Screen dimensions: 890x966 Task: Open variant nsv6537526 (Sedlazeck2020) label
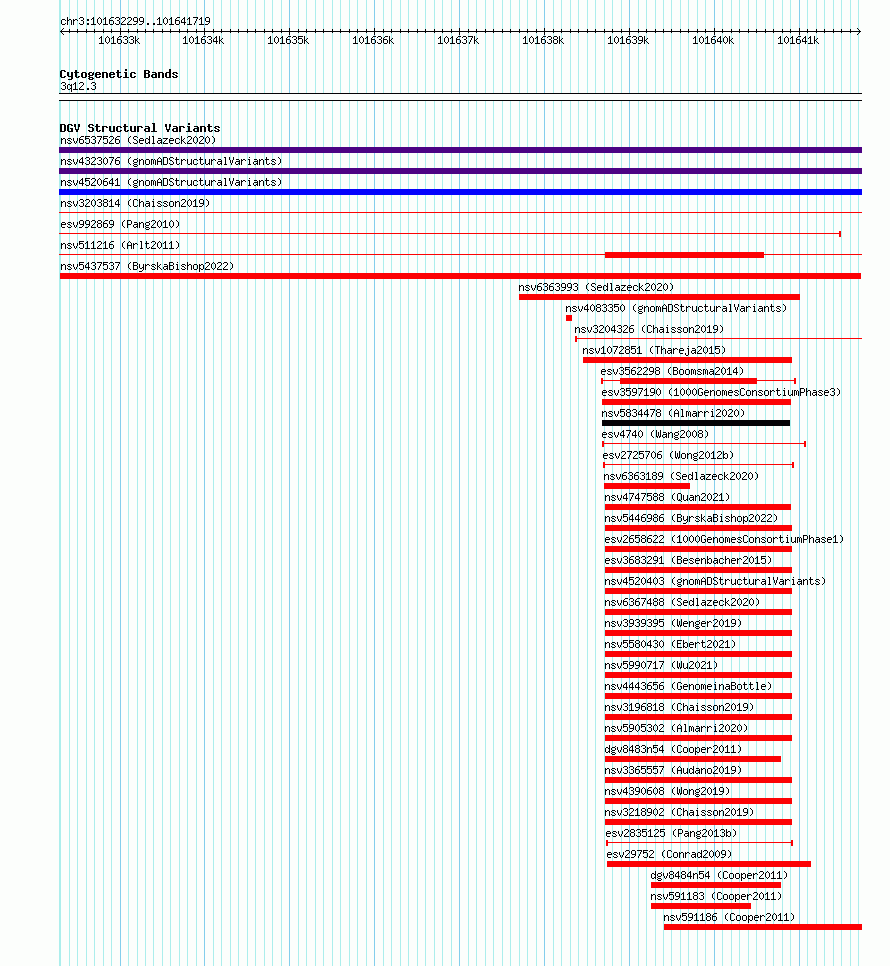tap(138, 140)
